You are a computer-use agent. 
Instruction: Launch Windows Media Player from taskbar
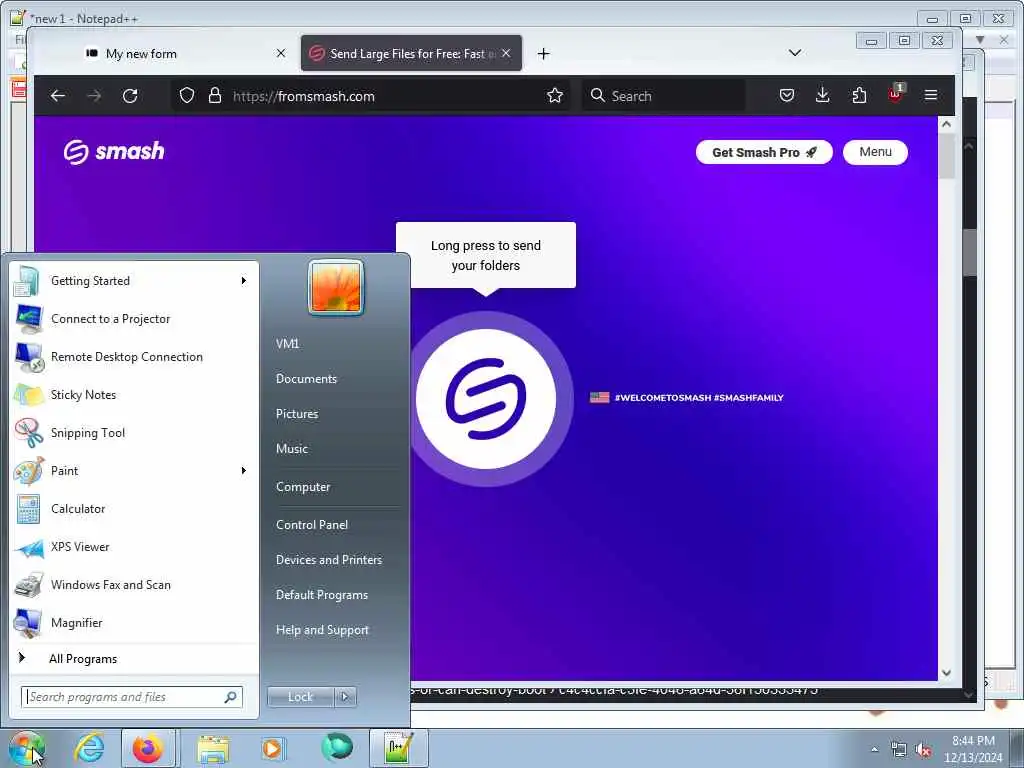272,748
